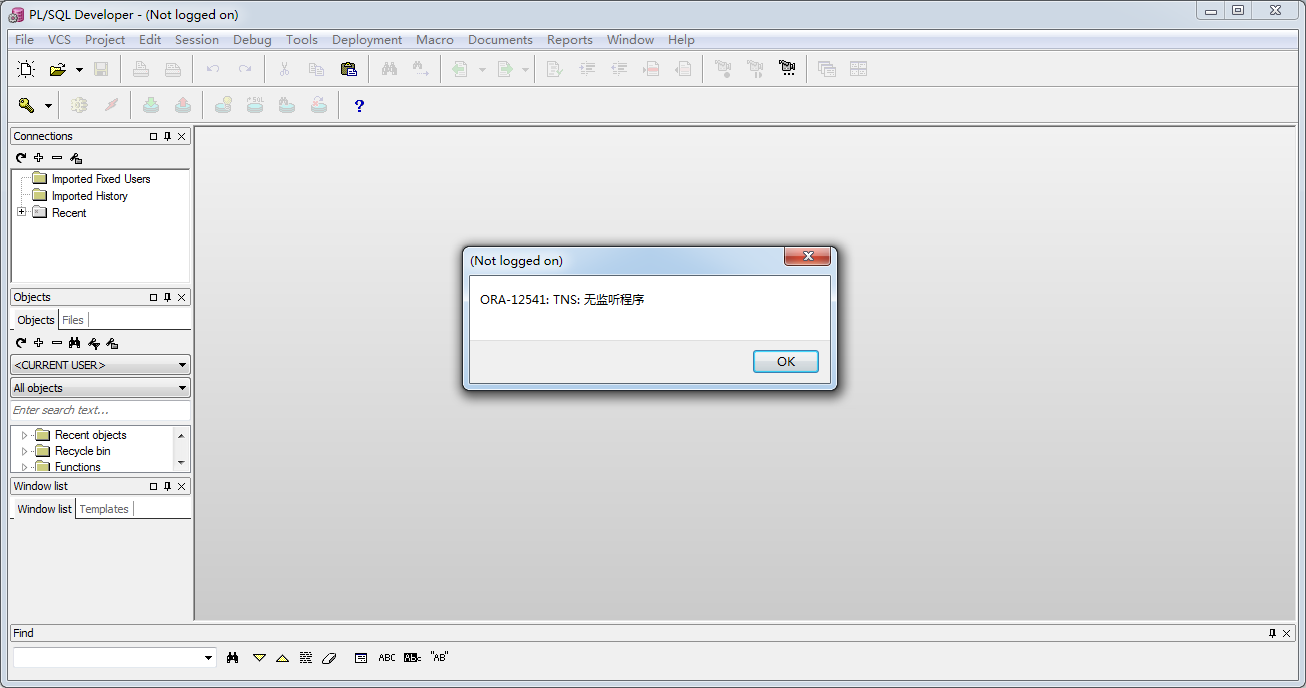Viewport: 1306px width, 688px height.
Task: Open the Macro menu
Action: point(435,40)
